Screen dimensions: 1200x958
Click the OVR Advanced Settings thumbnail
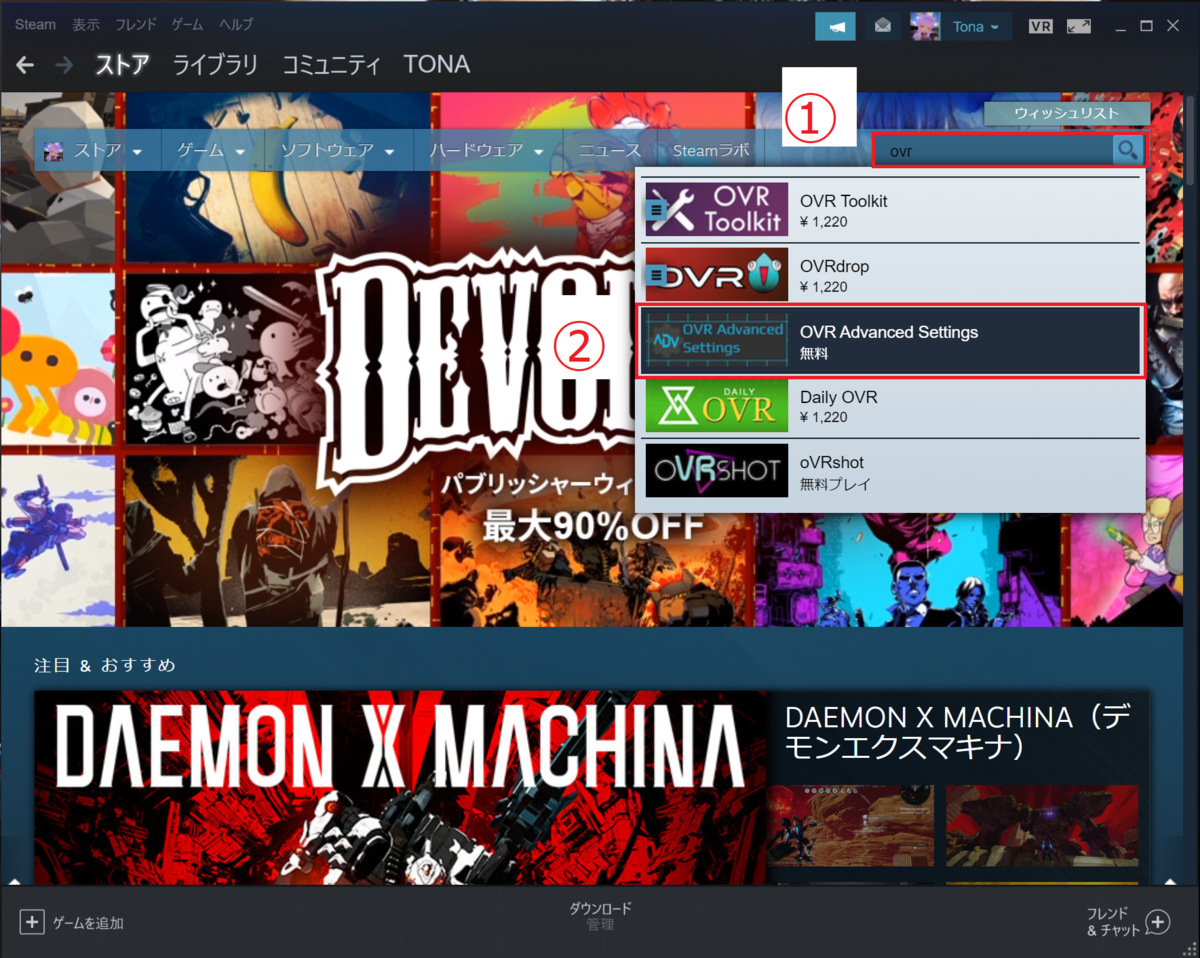tap(716, 340)
